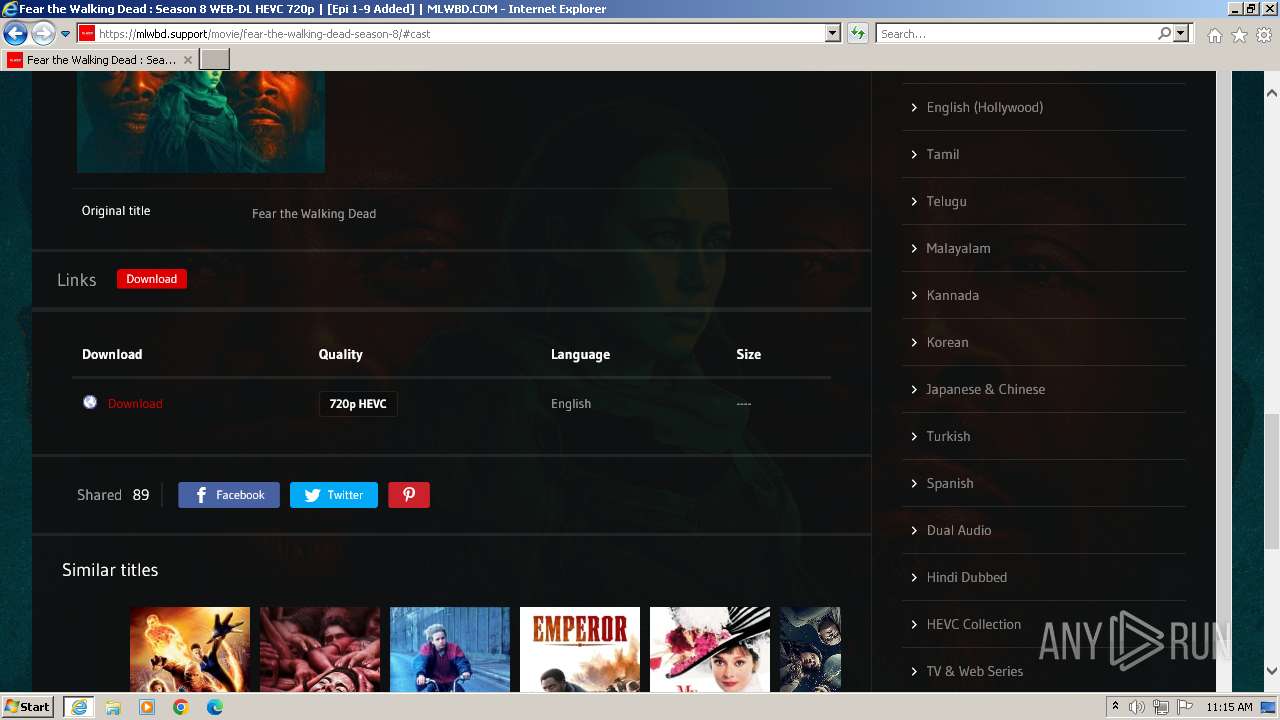
Task: Open Hindi Dubbed category link
Action: click(x=966, y=577)
